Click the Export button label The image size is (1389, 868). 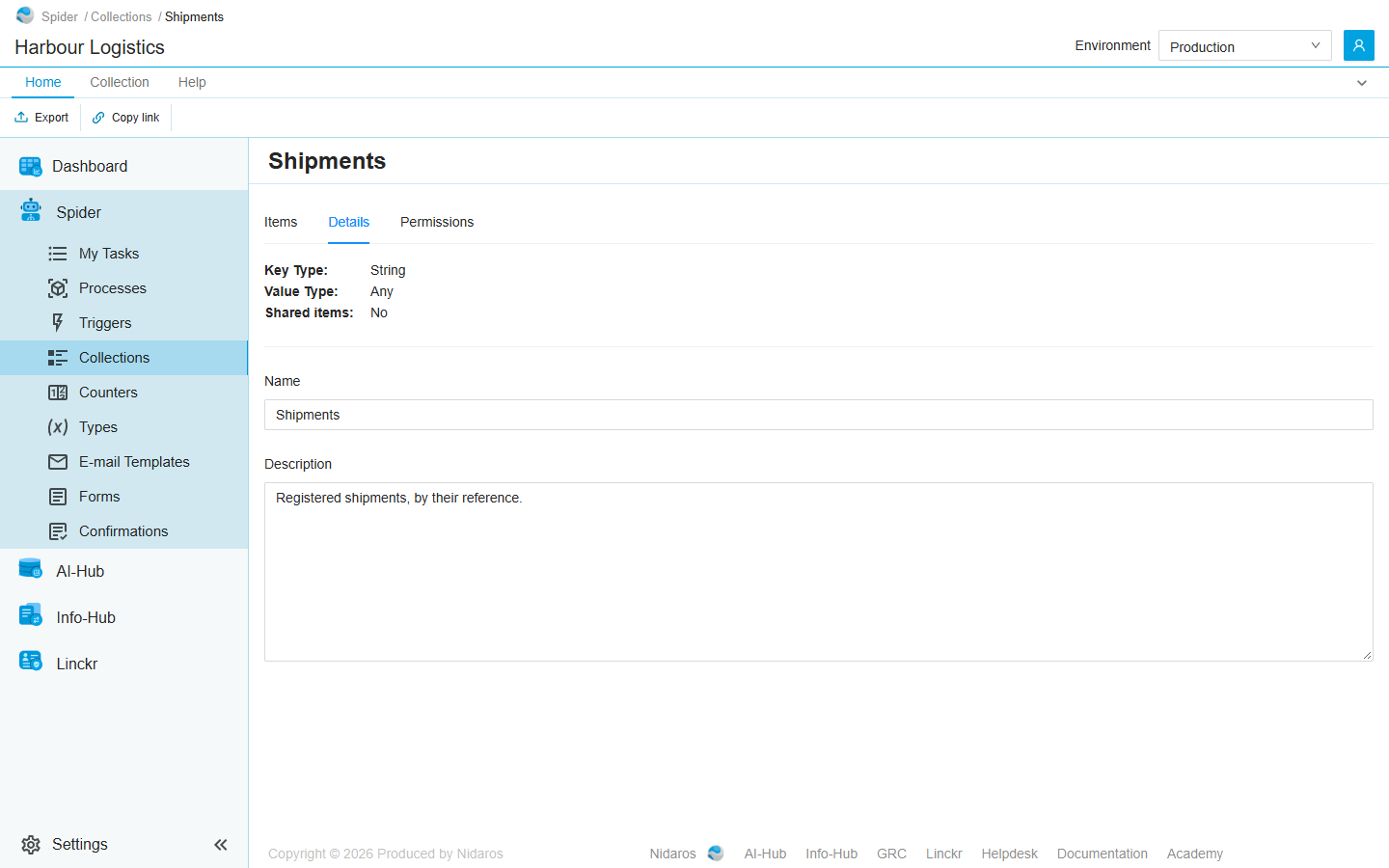click(x=51, y=118)
